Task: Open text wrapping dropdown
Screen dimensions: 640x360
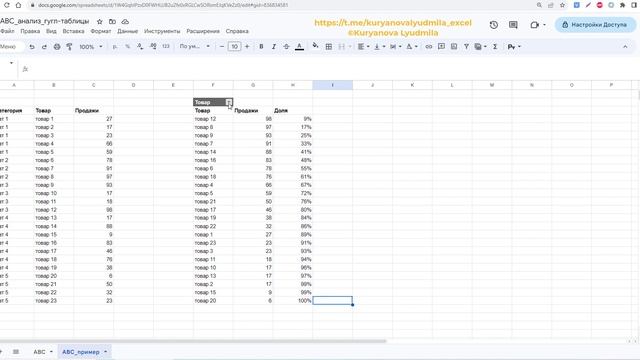Action: (396, 47)
